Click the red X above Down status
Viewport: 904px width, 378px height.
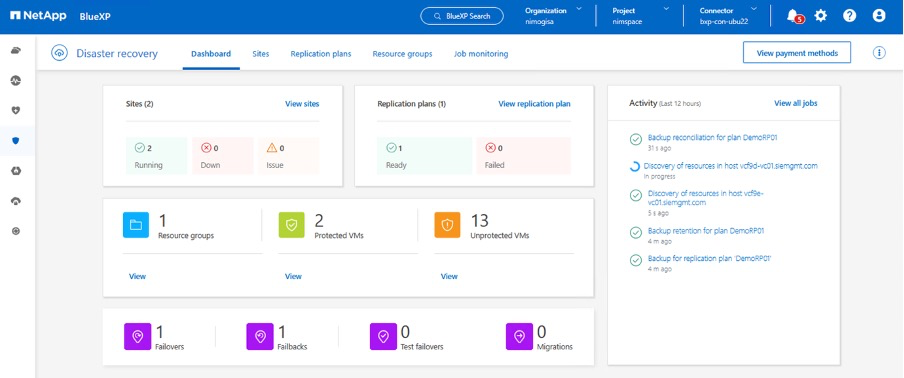(x=206, y=148)
